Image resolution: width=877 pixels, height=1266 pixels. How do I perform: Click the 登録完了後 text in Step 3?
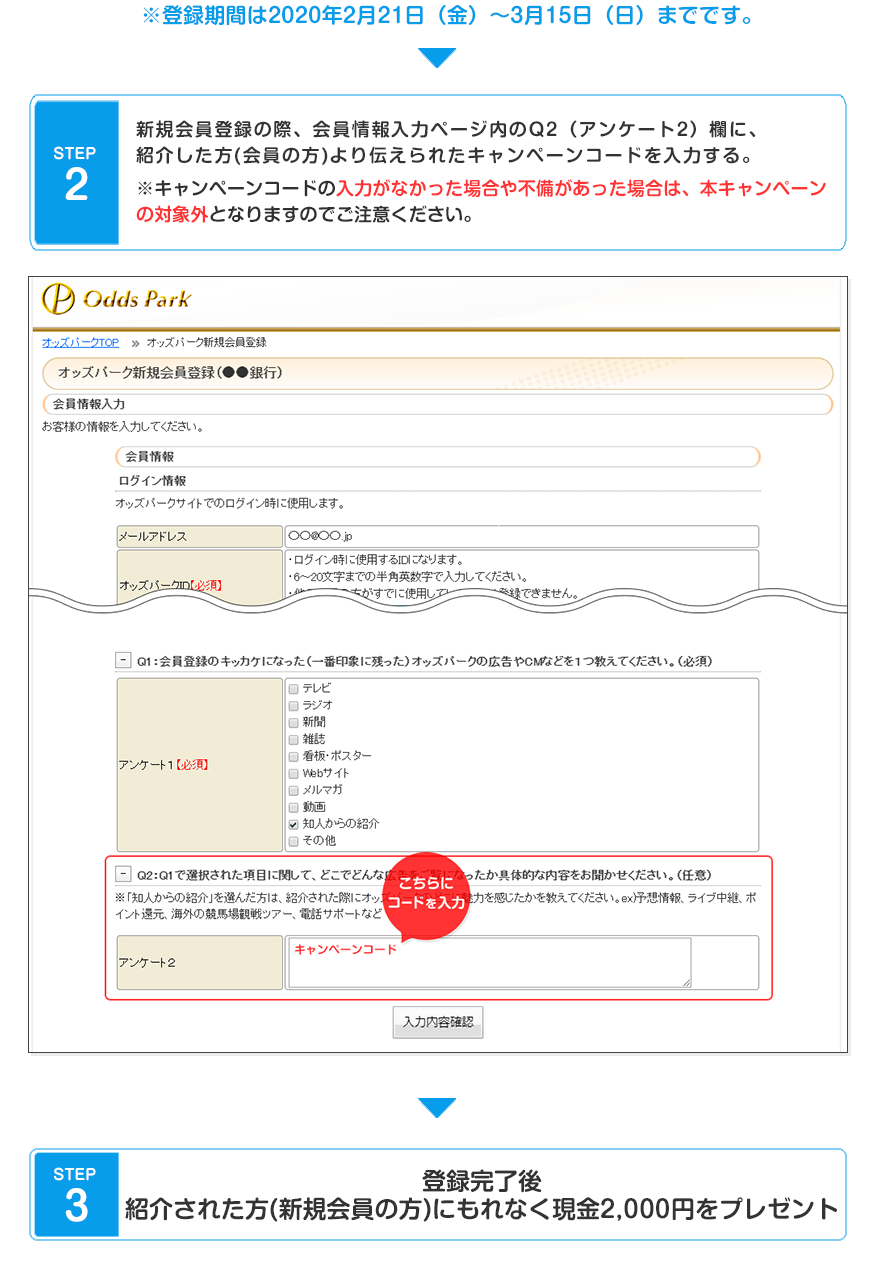click(x=481, y=1180)
